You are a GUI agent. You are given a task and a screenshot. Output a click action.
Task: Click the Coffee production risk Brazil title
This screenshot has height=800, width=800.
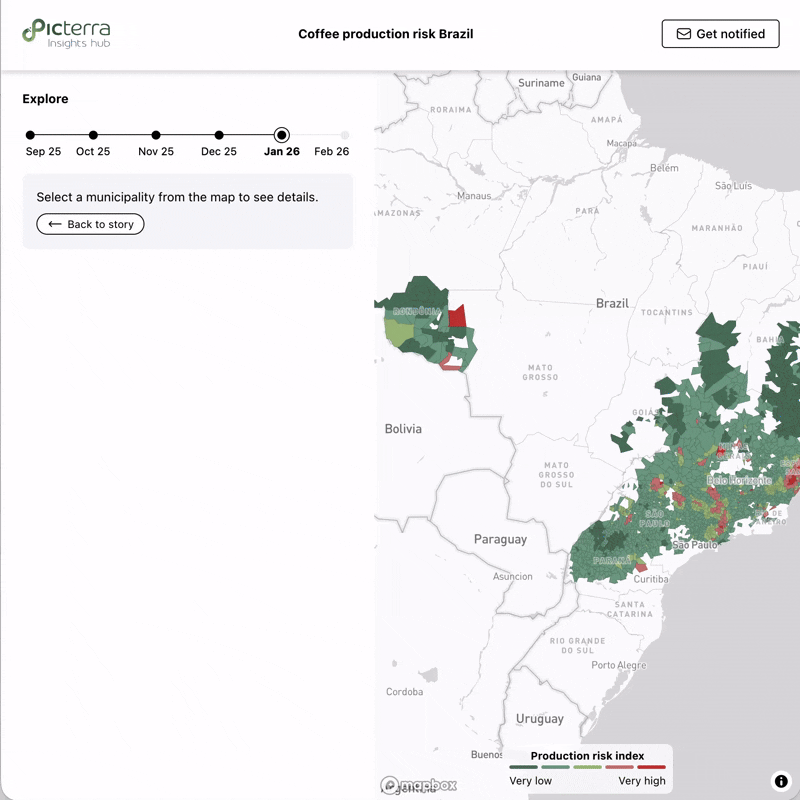pyautogui.click(x=386, y=33)
